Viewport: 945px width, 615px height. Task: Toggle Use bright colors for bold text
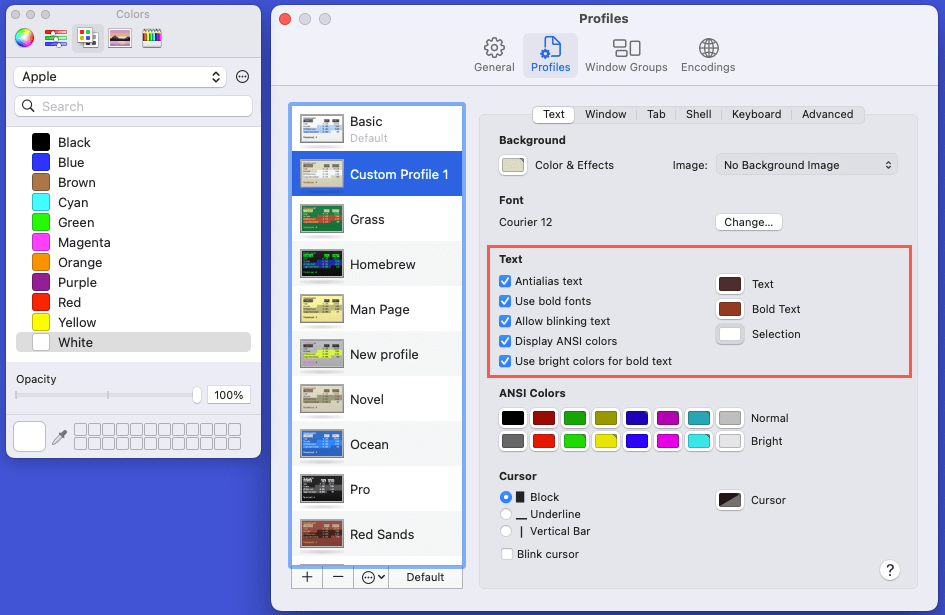(x=505, y=361)
